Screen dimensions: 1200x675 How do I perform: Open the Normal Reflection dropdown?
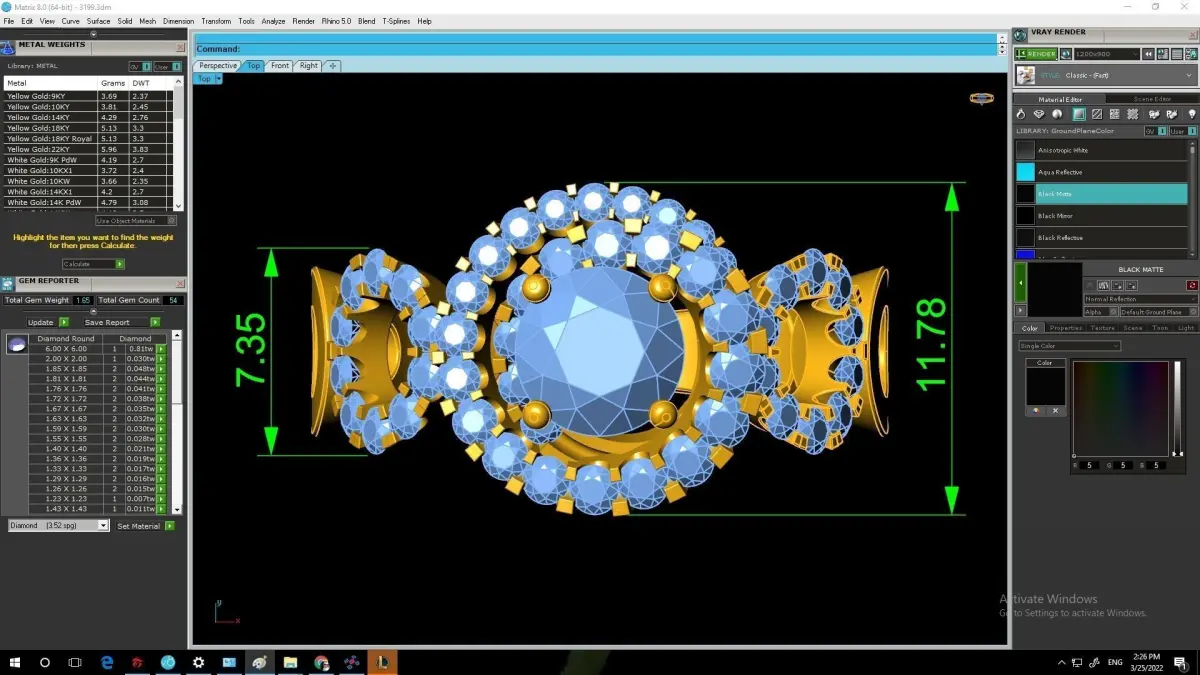[1141, 299]
